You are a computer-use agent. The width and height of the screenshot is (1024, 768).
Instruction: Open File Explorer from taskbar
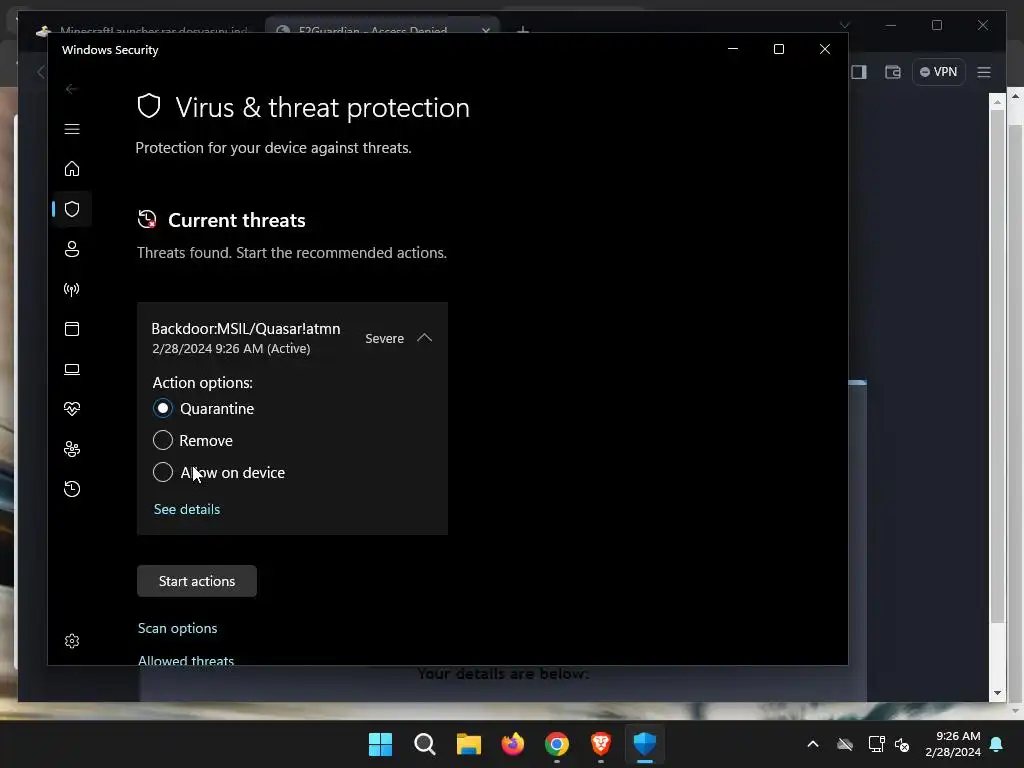click(469, 744)
